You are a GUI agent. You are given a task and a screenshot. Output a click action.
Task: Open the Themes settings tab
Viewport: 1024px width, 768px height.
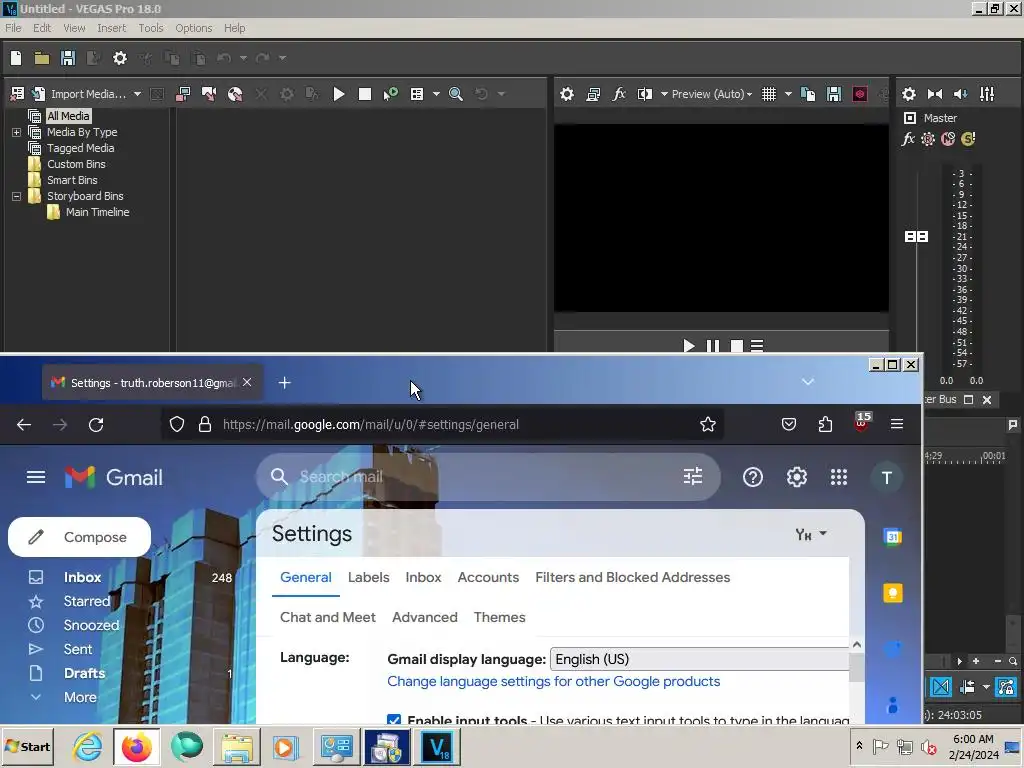[500, 617]
